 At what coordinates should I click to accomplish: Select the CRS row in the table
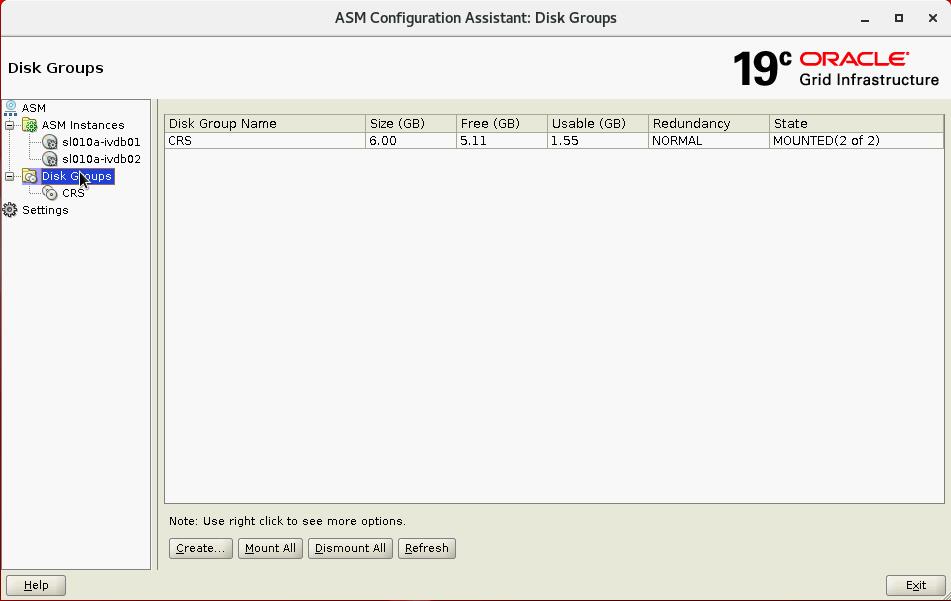(x=265, y=141)
